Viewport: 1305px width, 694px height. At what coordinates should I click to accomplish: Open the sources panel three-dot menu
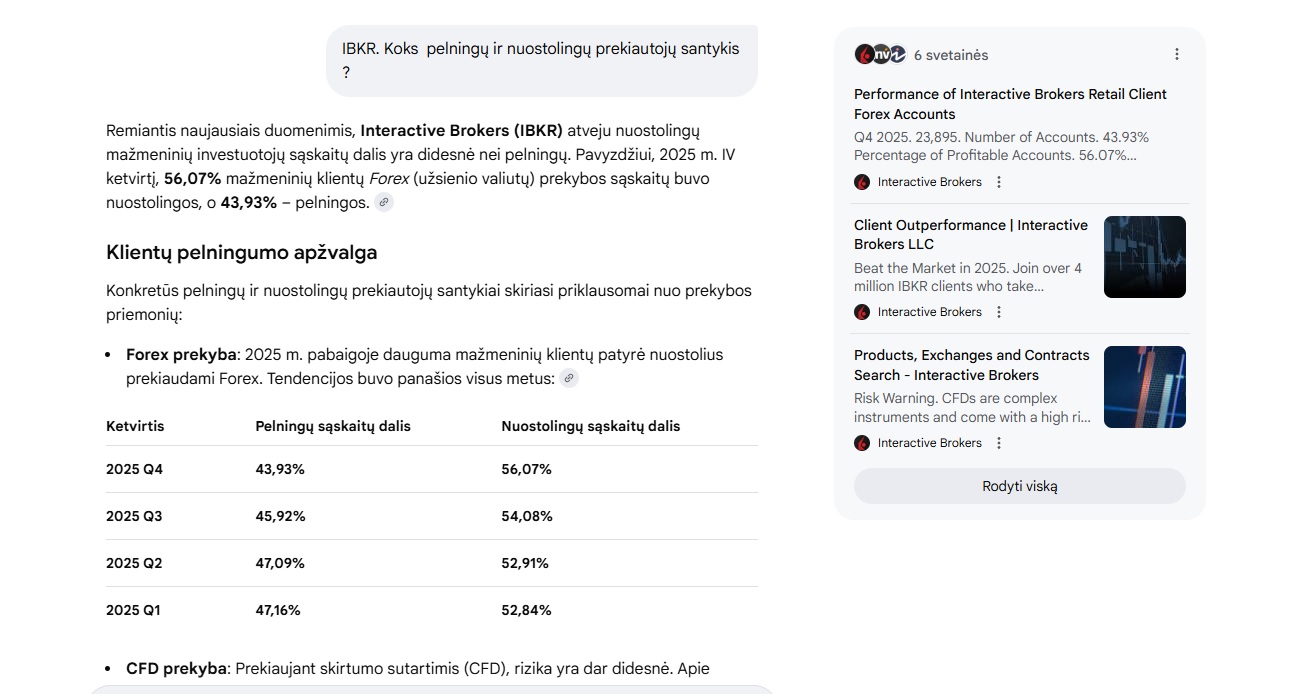coord(1177,54)
